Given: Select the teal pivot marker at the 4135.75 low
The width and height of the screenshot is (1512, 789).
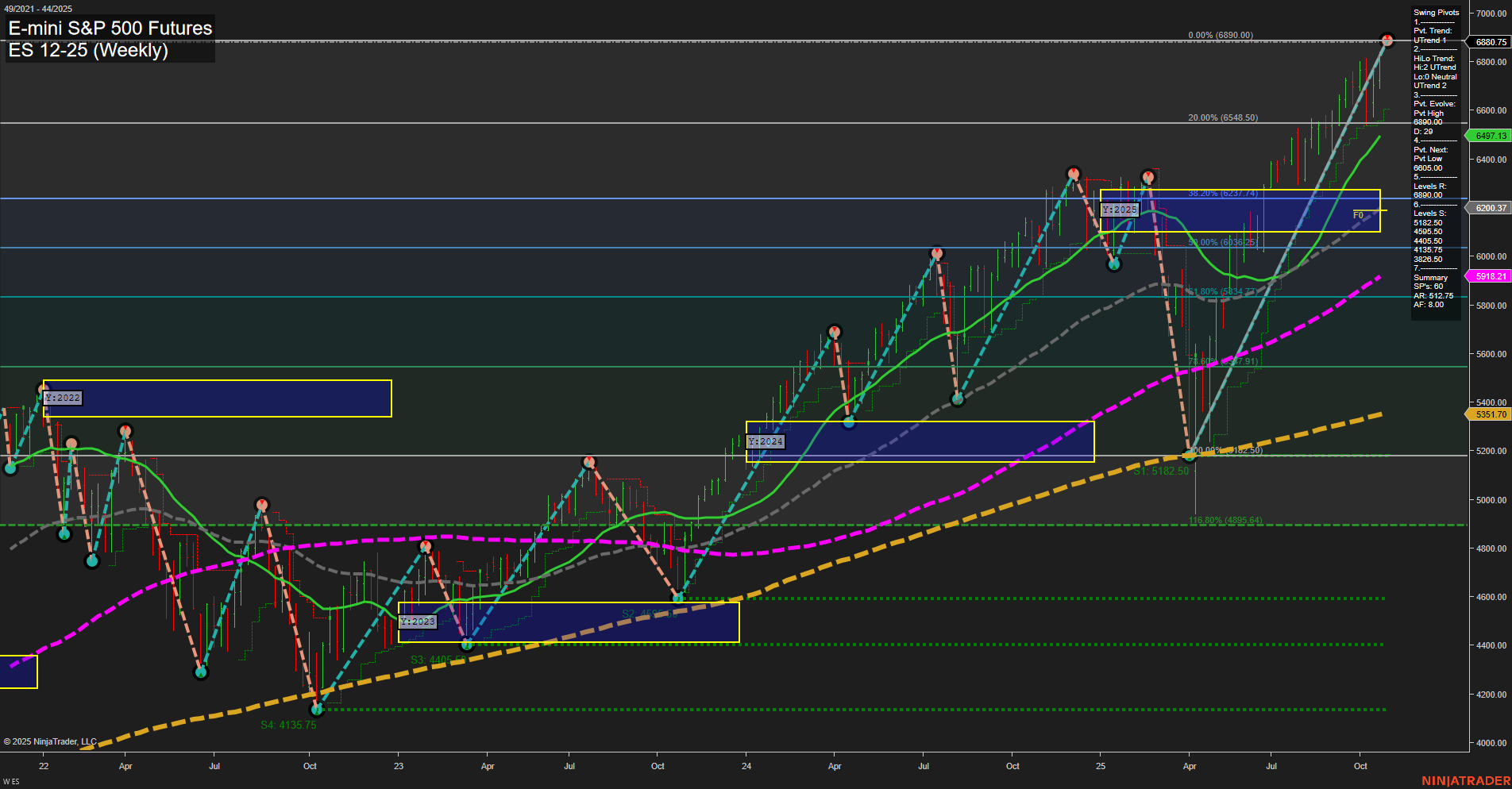Looking at the screenshot, I should click(x=317, y=711).
